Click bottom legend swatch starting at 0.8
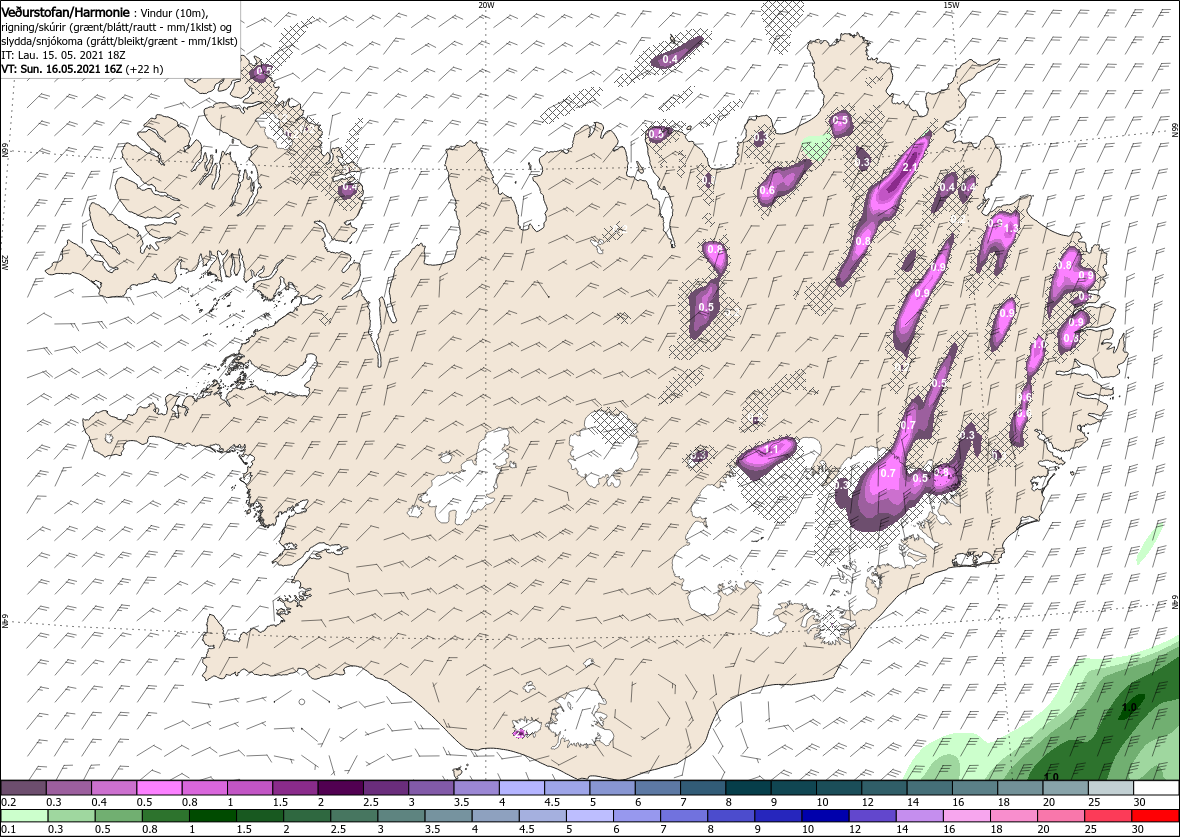The image size is (1180, 837). pos(165,817)
